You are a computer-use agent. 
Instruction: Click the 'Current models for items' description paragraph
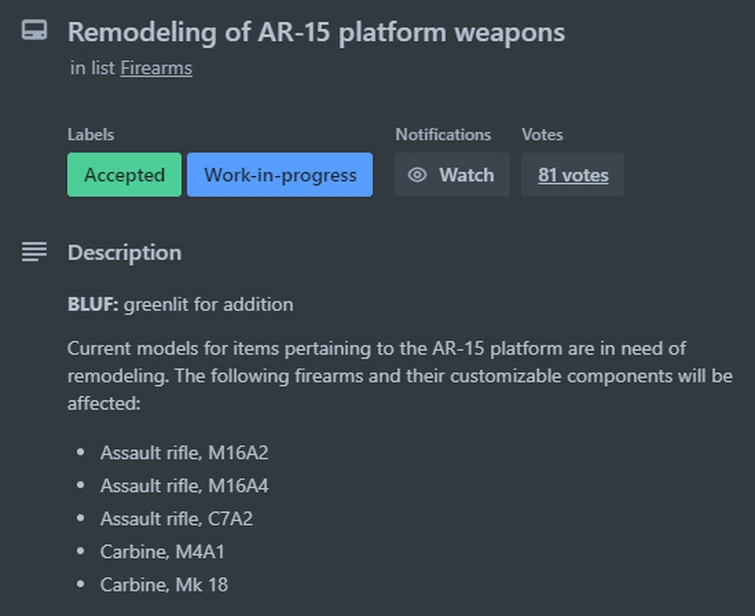399,377
